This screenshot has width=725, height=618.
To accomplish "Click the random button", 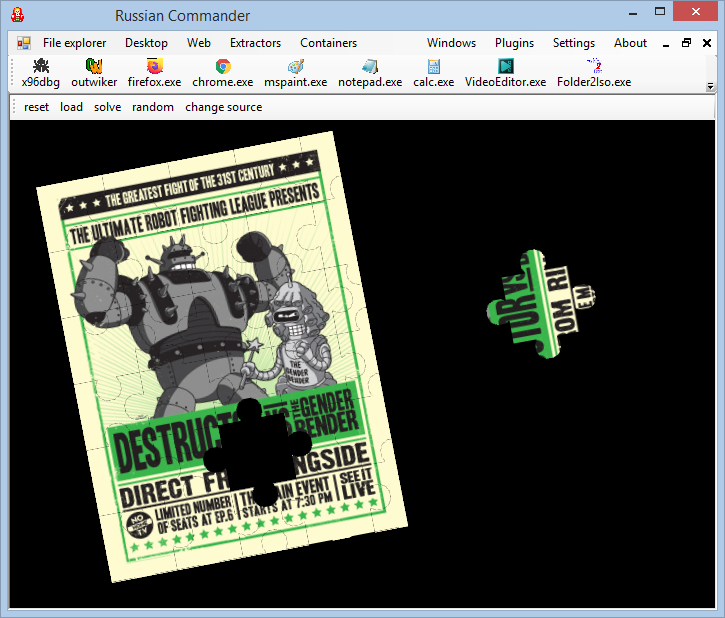I will [153, 107].
